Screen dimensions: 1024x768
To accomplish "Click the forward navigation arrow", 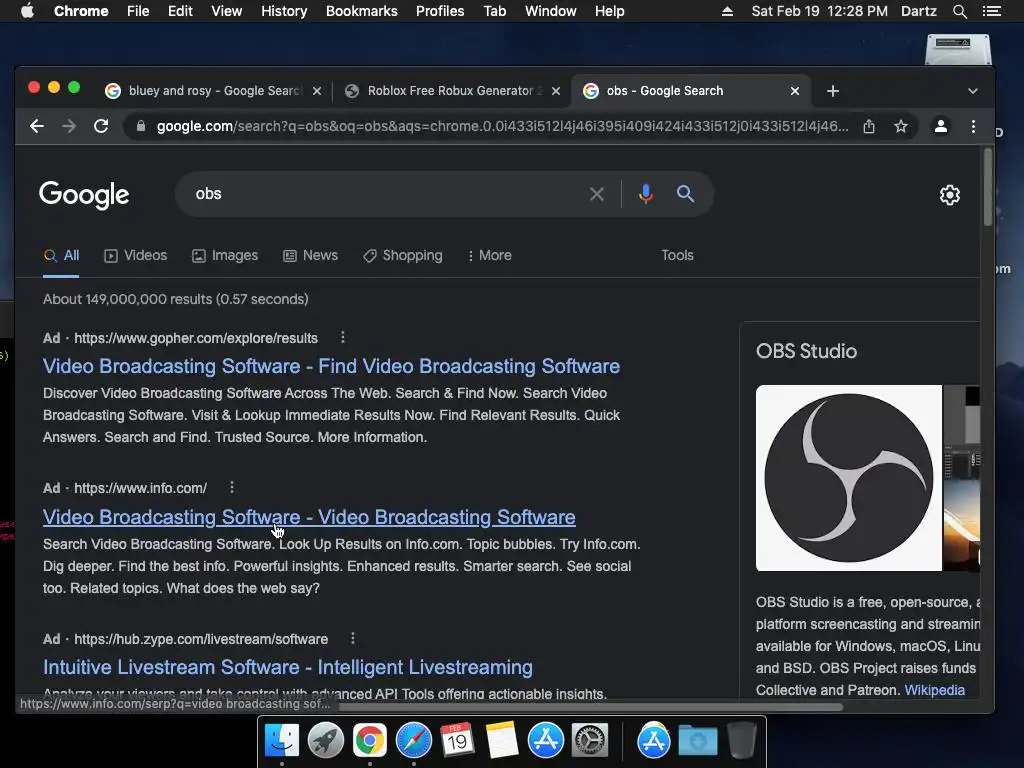I will point(69,126).
